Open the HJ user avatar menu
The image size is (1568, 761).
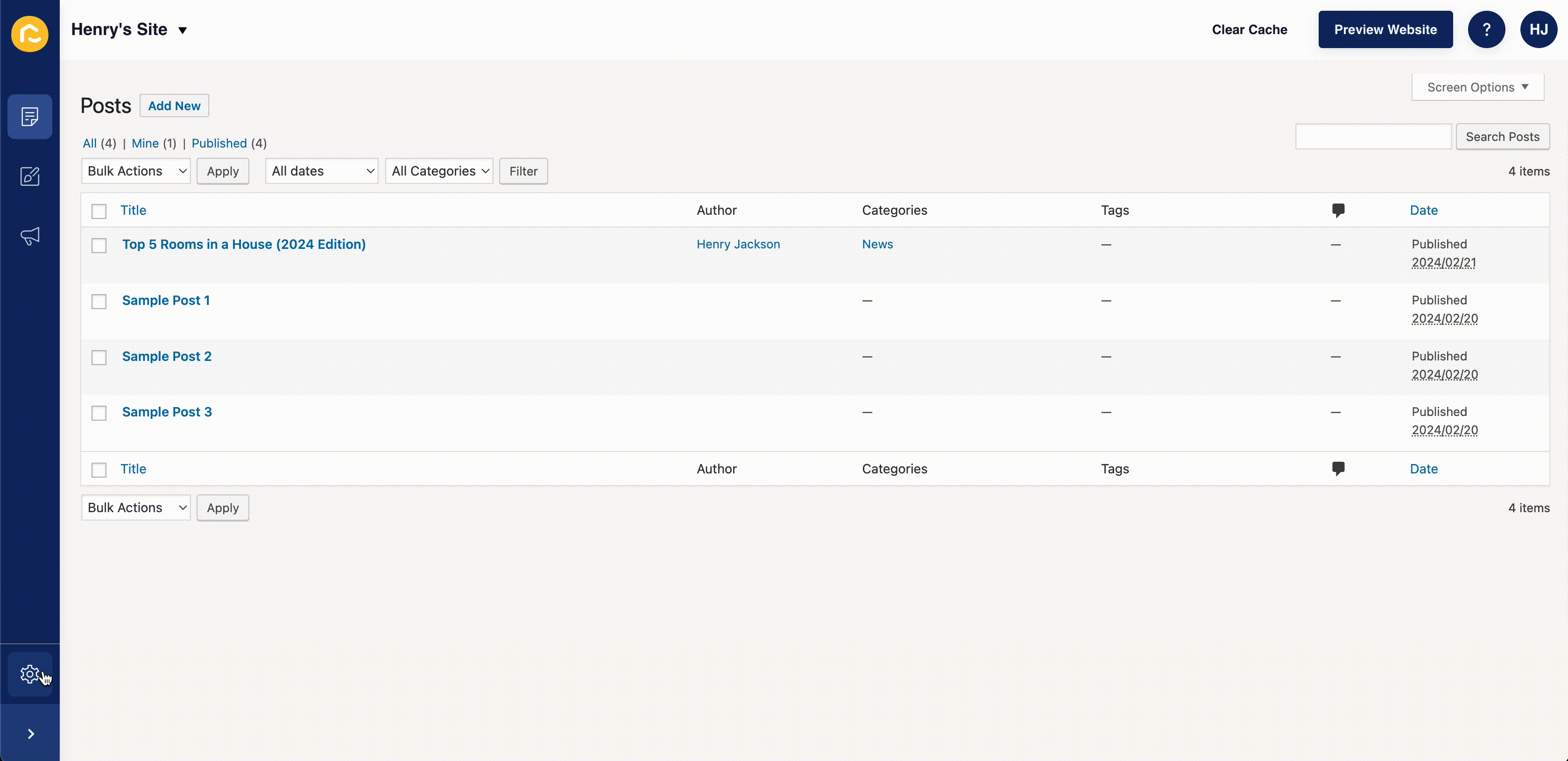tap(1538, 29)
